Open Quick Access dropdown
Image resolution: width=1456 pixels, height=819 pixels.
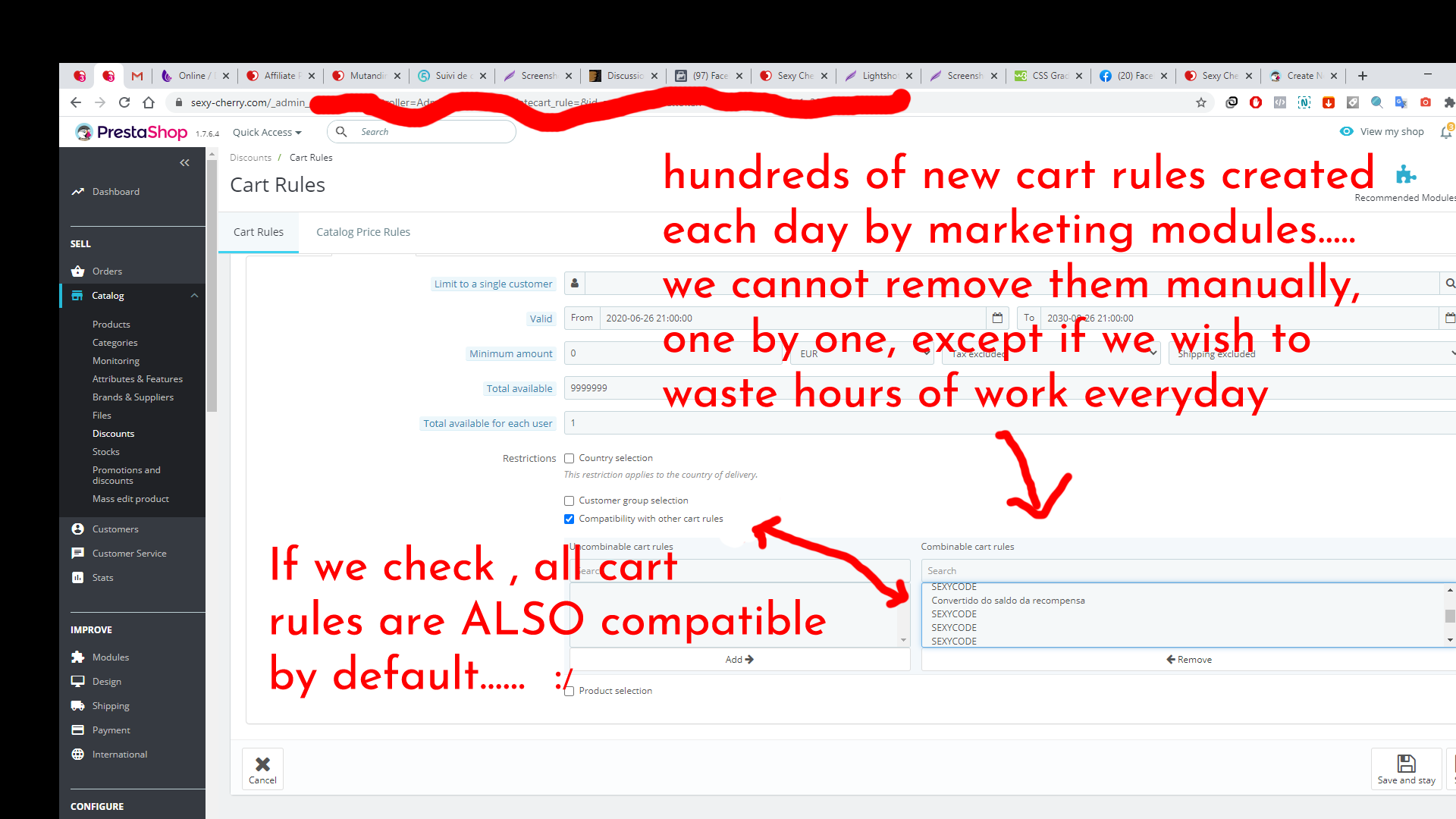pos(267,133)
